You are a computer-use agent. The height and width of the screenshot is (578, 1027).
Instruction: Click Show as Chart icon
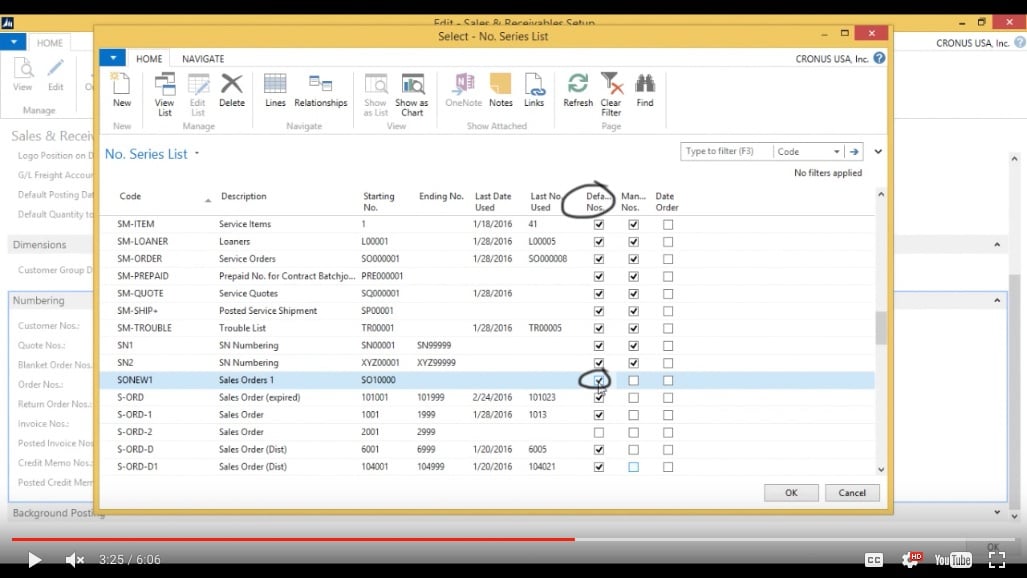[x=412, y=94]
